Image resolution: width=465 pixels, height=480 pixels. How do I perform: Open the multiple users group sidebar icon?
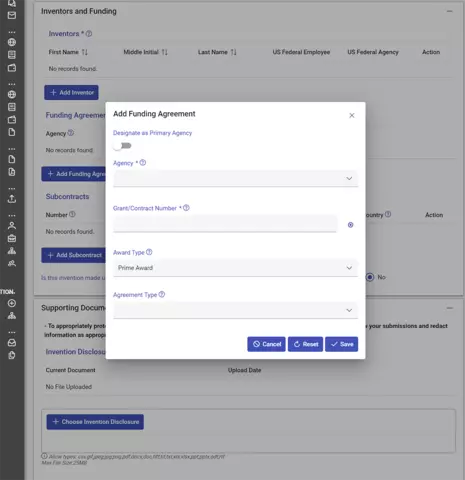pyautogui.click(x=12, y=264)
